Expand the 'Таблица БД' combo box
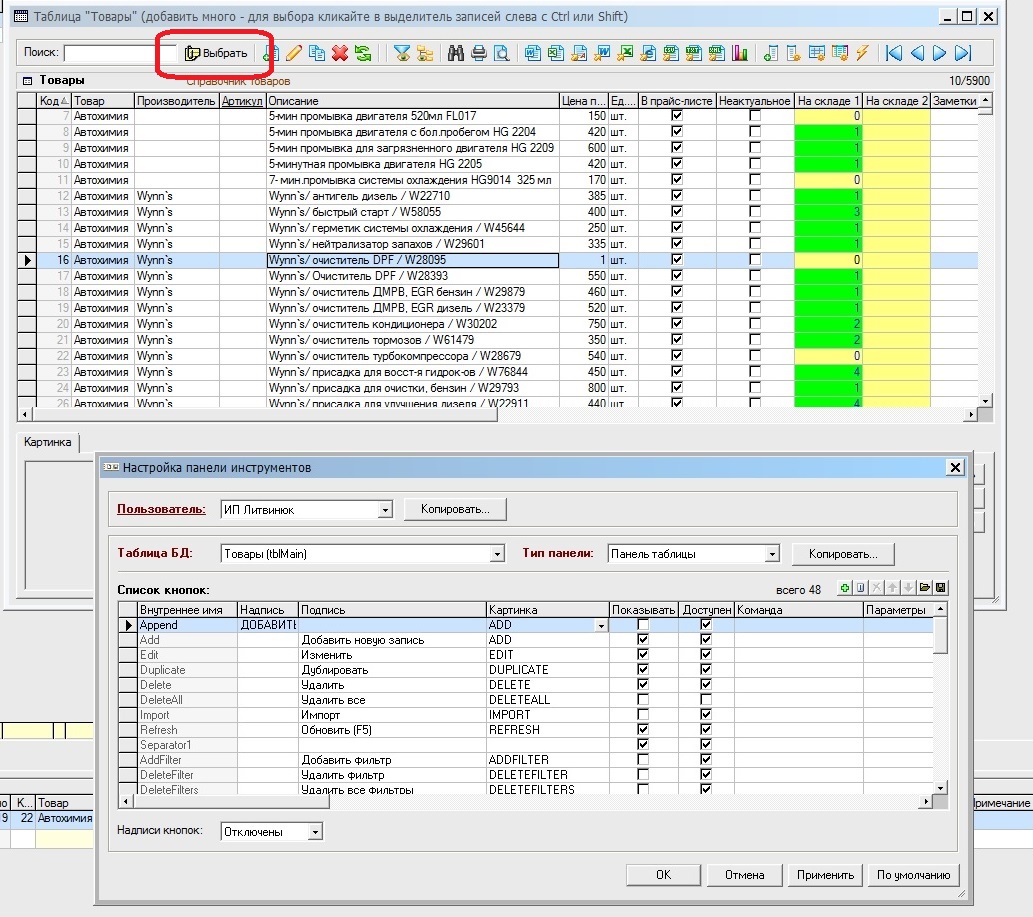This screenshot has width=1033, height=917. tap(497, 554)
